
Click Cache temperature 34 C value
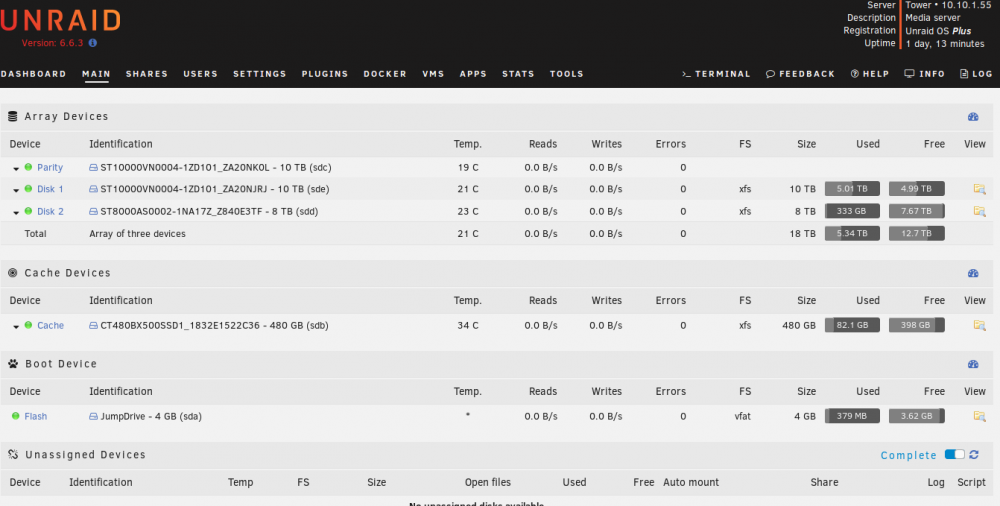467,325
